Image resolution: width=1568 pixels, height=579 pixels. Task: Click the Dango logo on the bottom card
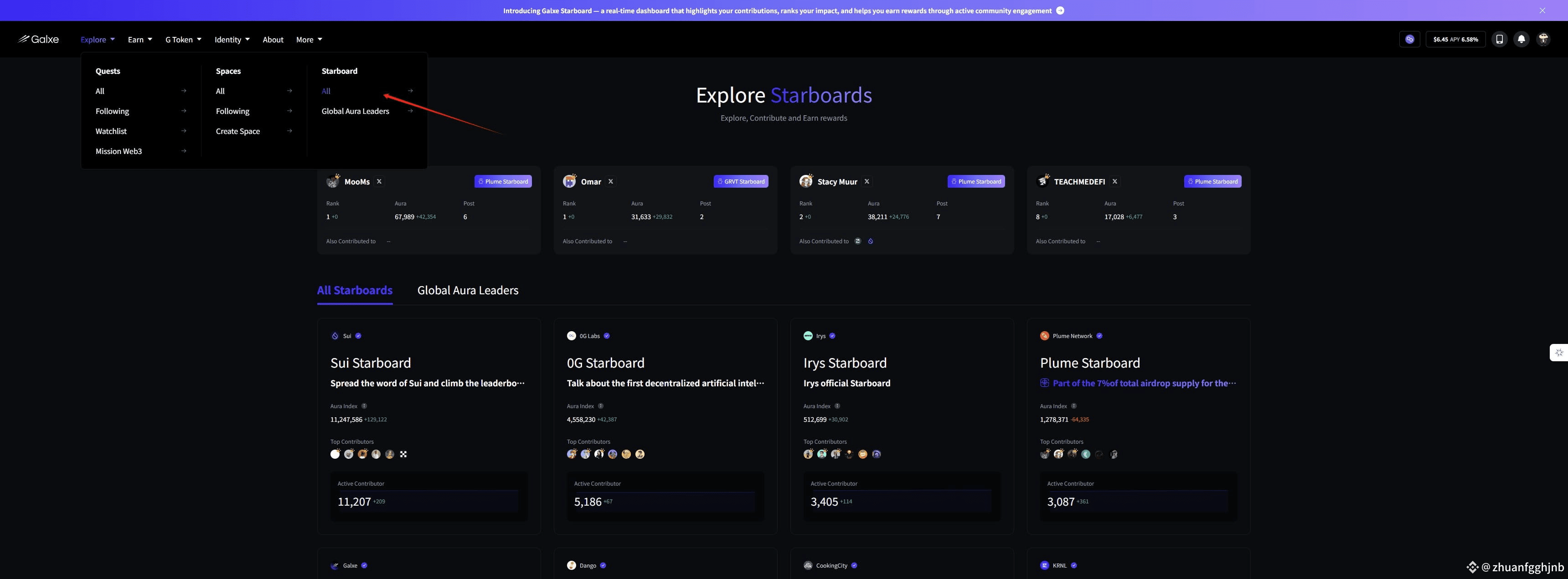(571, 566)
